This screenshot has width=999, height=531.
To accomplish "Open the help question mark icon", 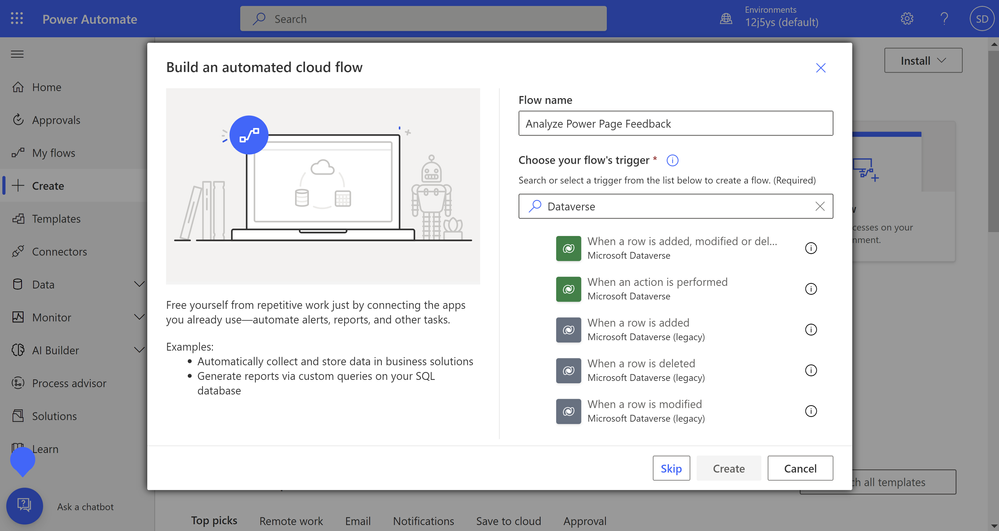I will click(x=944, y=18).
